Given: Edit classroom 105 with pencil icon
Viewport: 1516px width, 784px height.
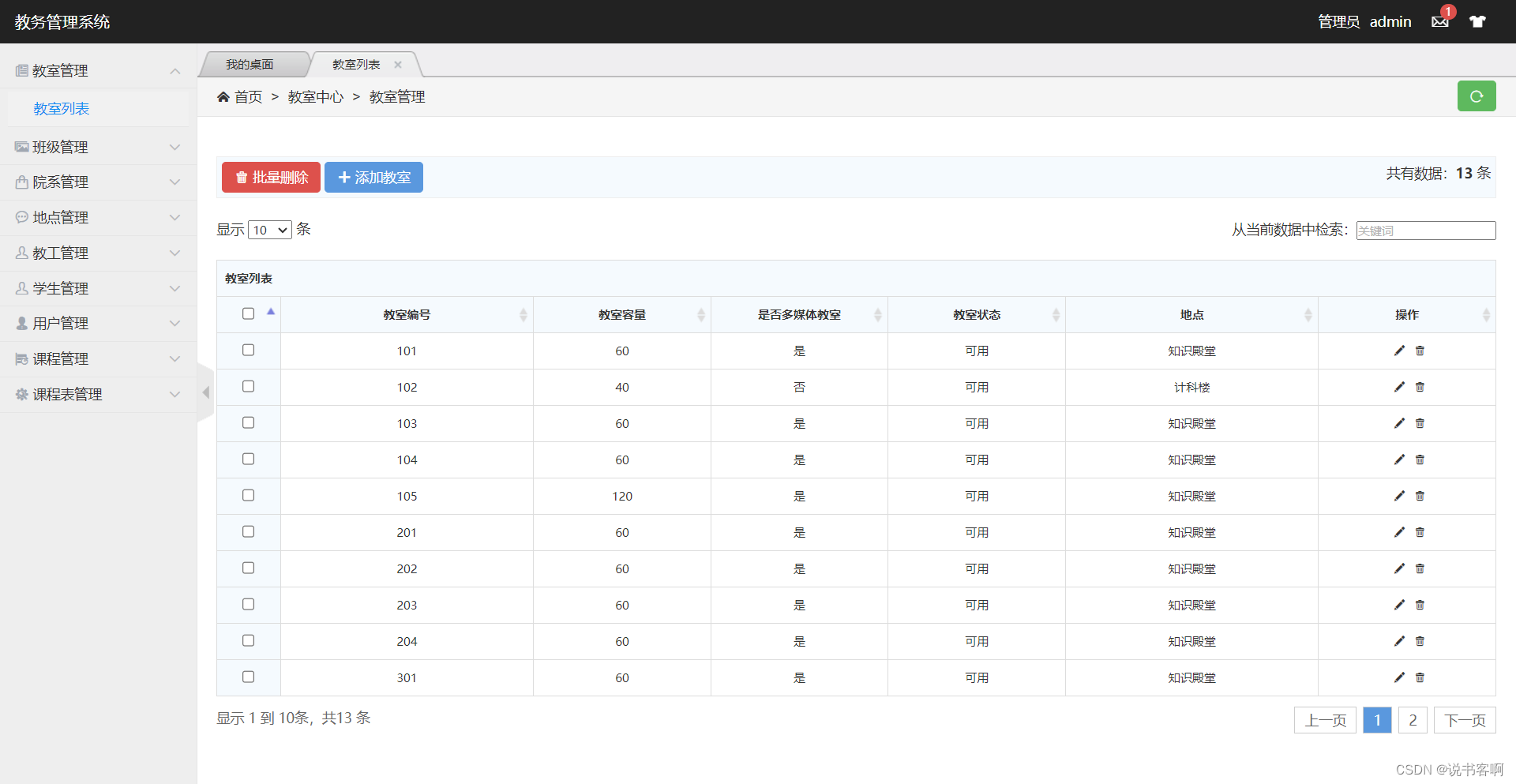Looking at the screenshot, I should 1399,496.
